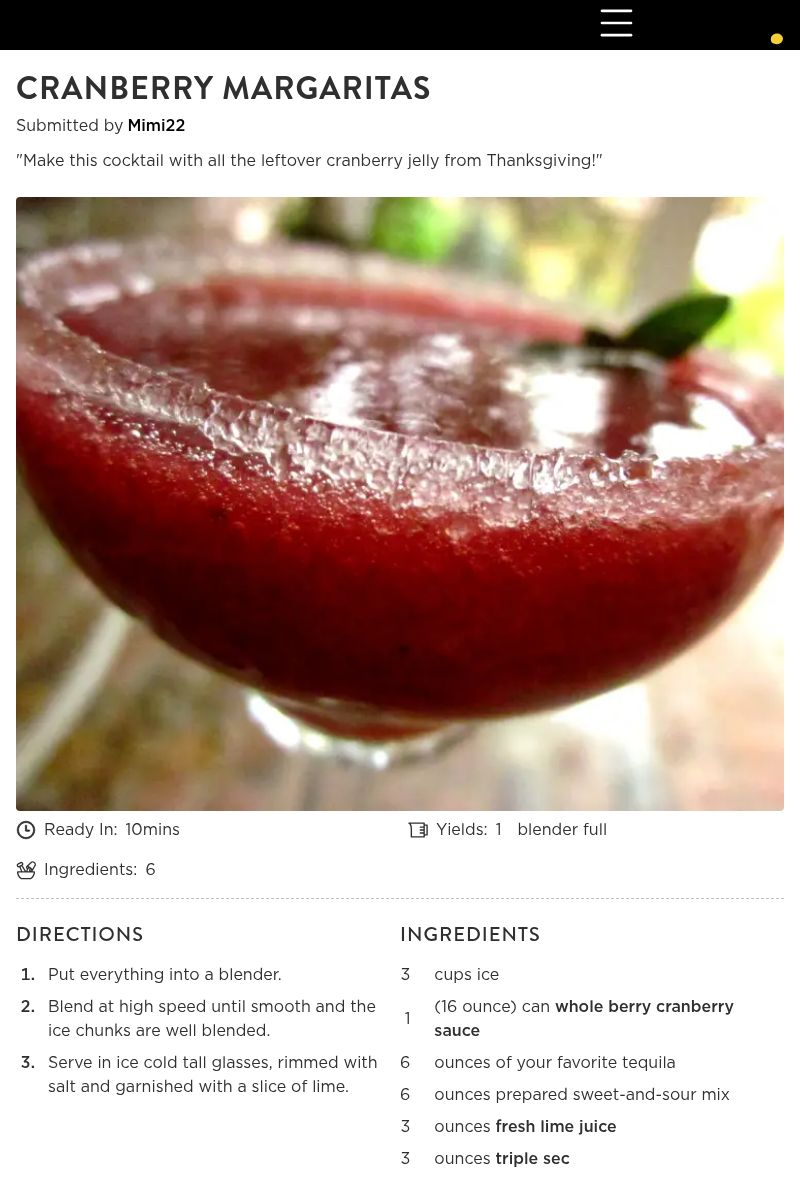Click the Cranberry Margaritas title

tap(223, 88)
